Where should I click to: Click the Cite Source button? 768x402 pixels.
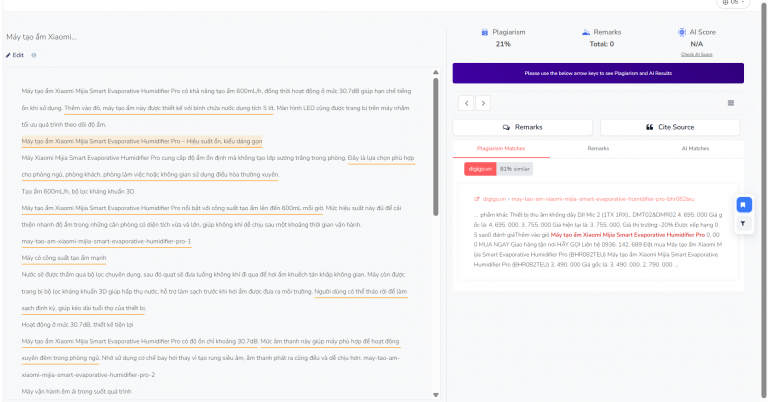(x=670, y=127)
